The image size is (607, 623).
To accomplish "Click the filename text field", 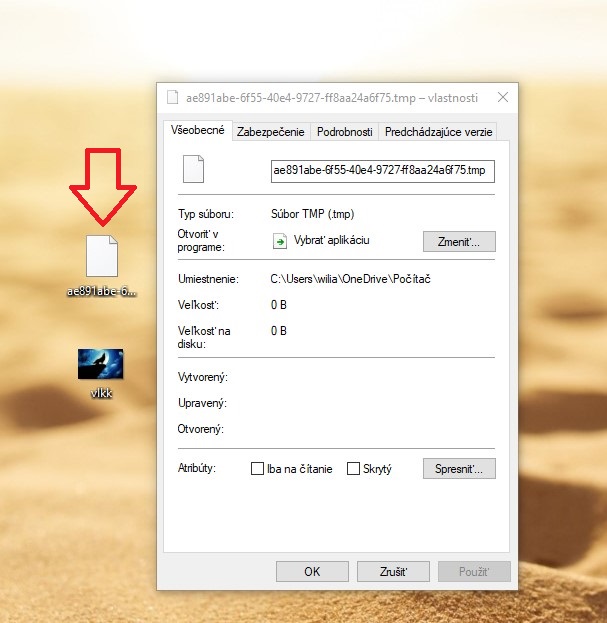I will click(x=383, y=170).
